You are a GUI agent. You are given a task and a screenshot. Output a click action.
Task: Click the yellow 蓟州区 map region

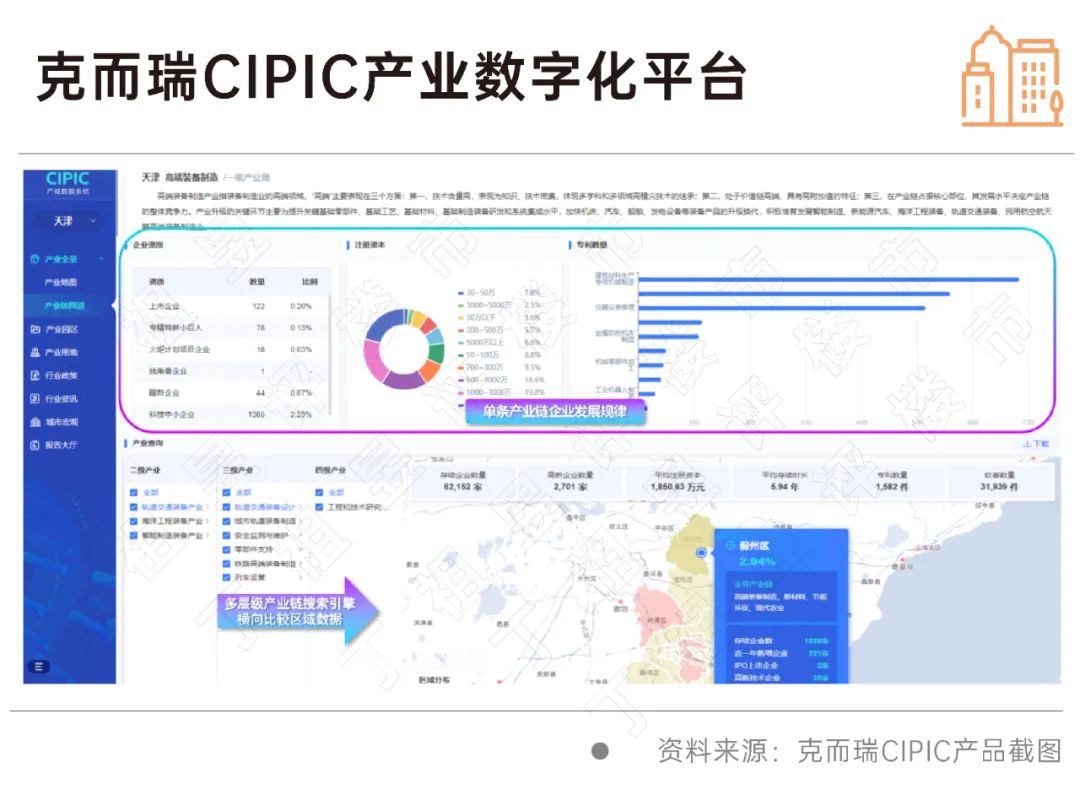coord(691,546)
